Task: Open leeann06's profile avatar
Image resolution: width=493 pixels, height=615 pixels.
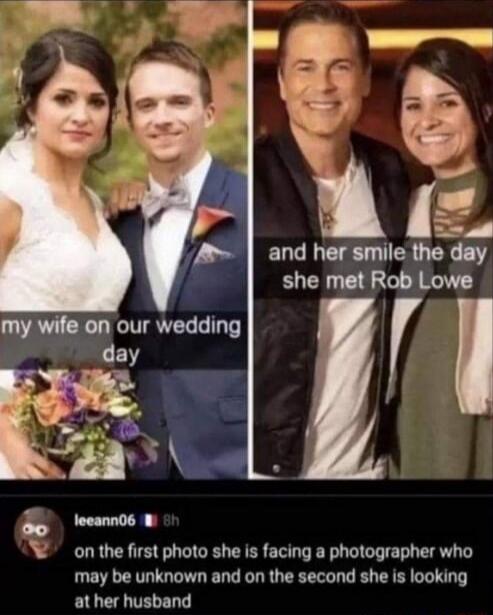Action: point(39,533)
